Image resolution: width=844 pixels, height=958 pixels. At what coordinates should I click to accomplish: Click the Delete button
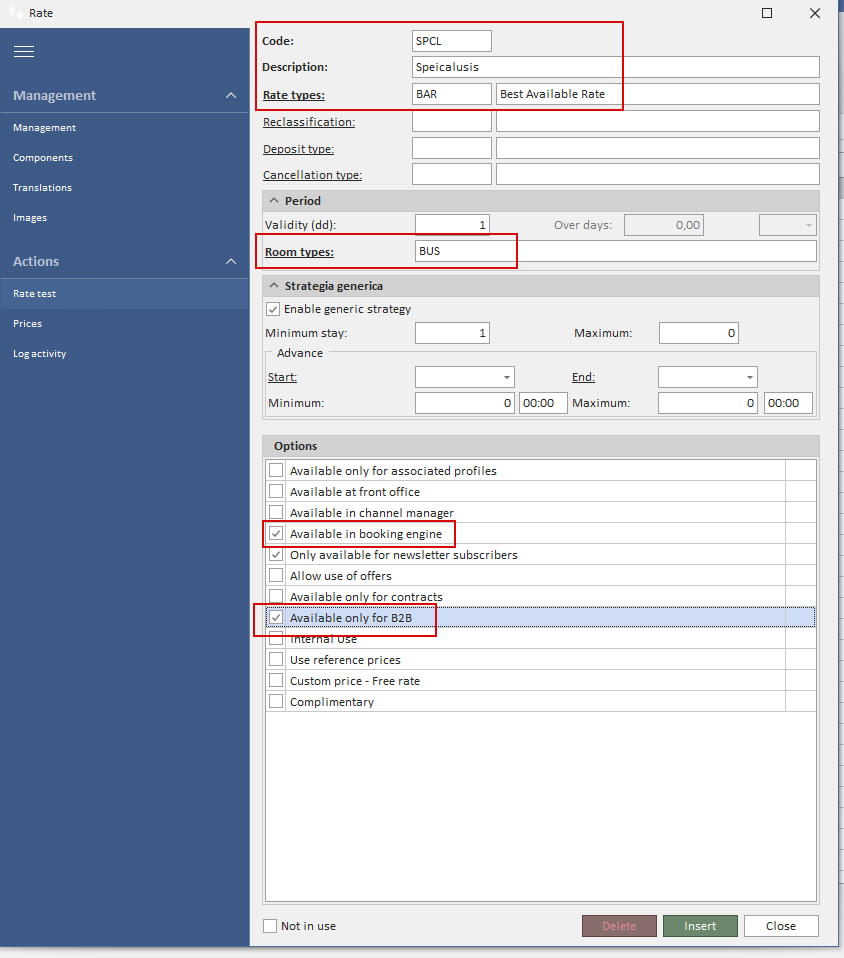click(x=619, y=926)
